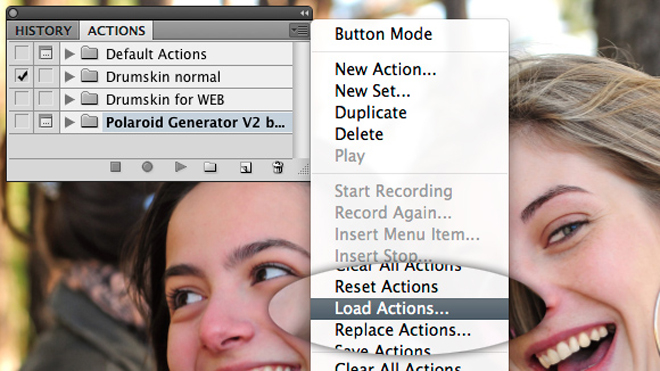The image size is (660, 371).
Task: Click the panel resize grip corner
Action: (303, 169)
